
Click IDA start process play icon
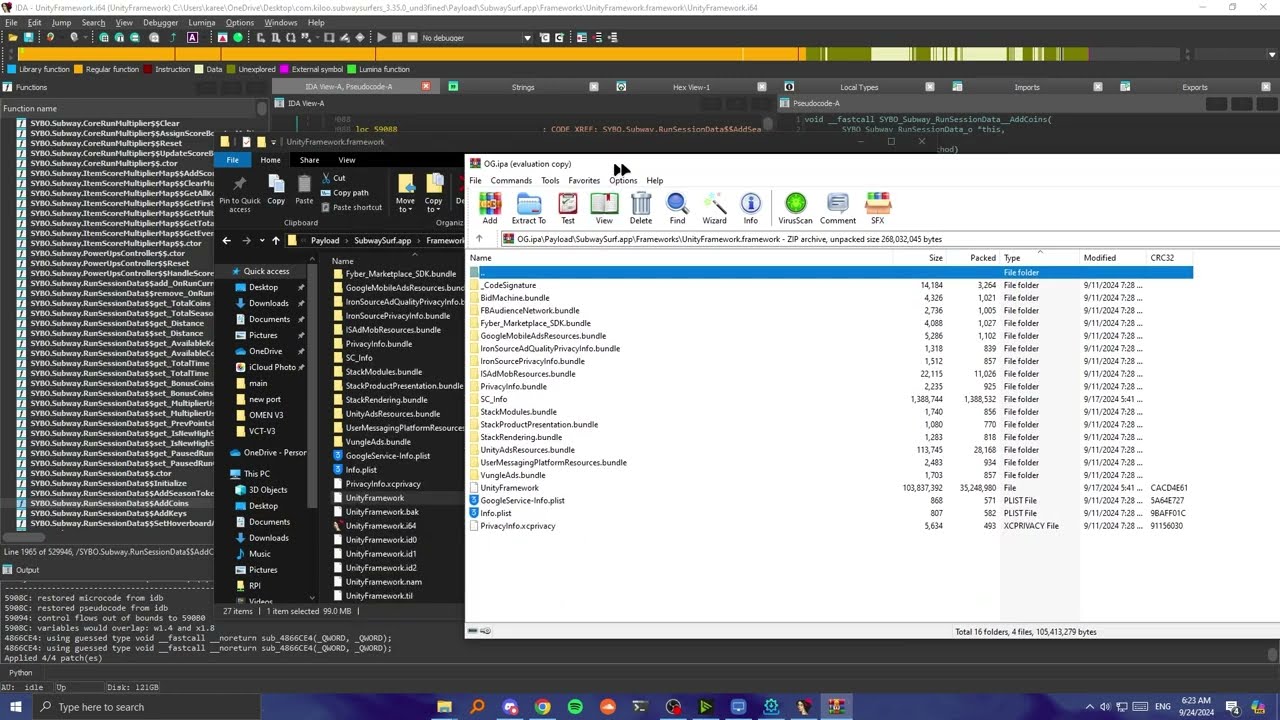tap(381, 38)
